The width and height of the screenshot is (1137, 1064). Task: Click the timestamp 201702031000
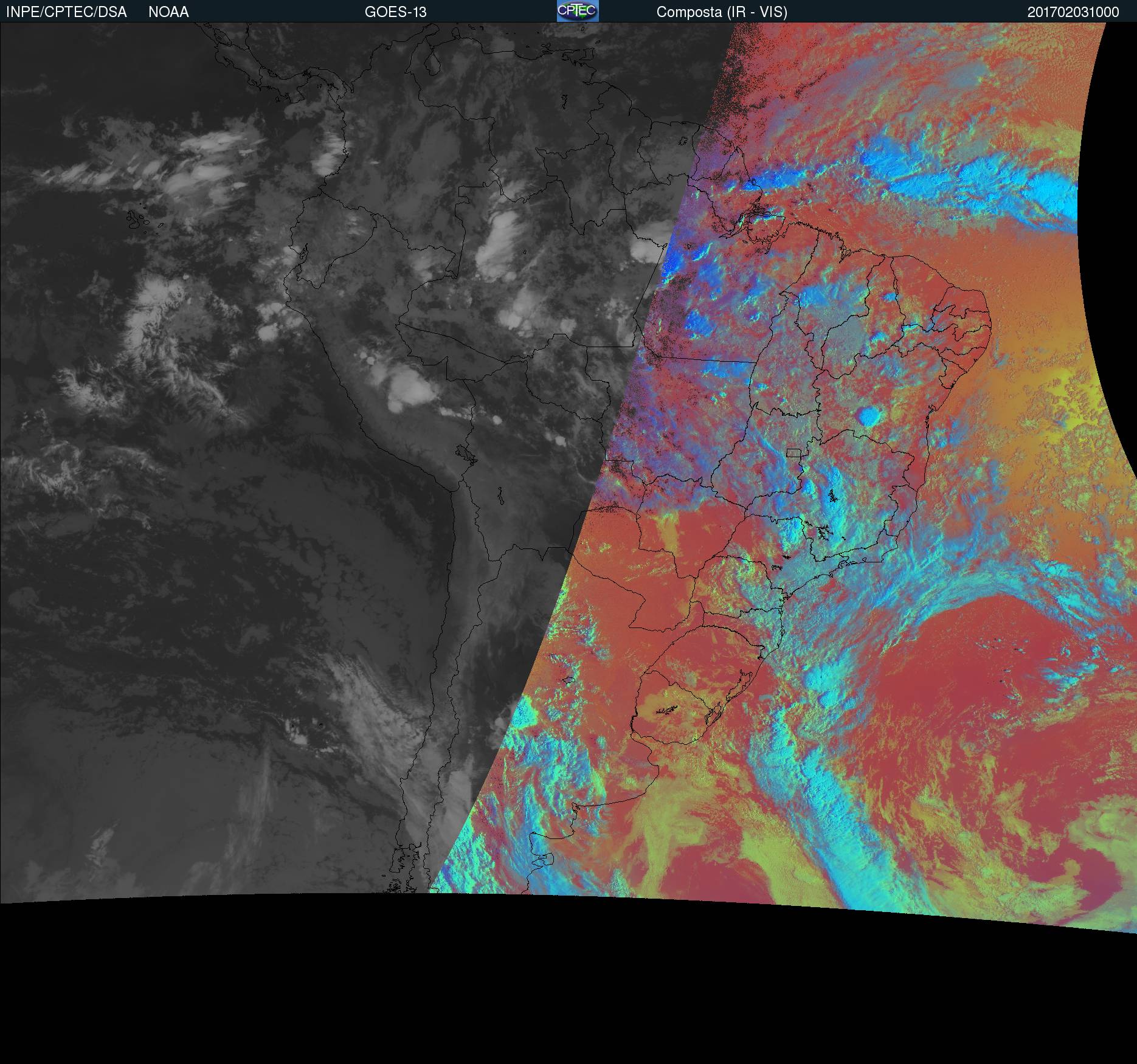[x=1073, y=12]
